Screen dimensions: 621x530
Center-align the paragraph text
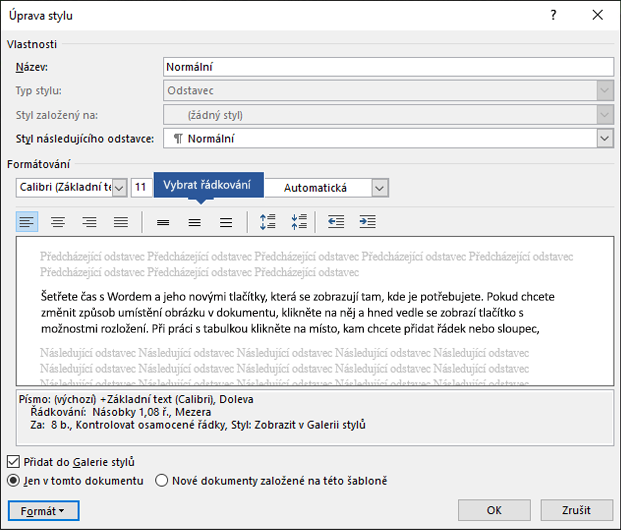(x=58, y=221)
